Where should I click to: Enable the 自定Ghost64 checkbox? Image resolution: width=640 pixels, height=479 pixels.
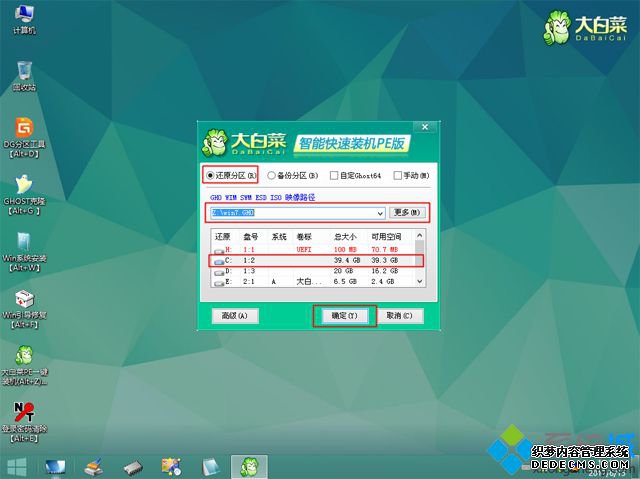[355, 175]
